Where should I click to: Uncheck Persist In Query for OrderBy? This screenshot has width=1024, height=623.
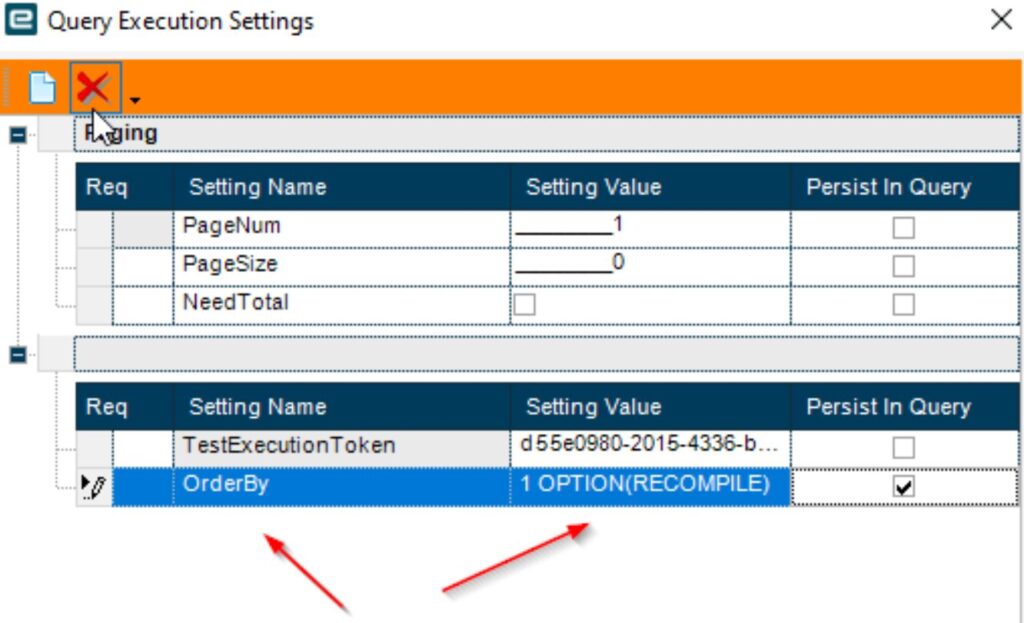(x=903, y=487)
